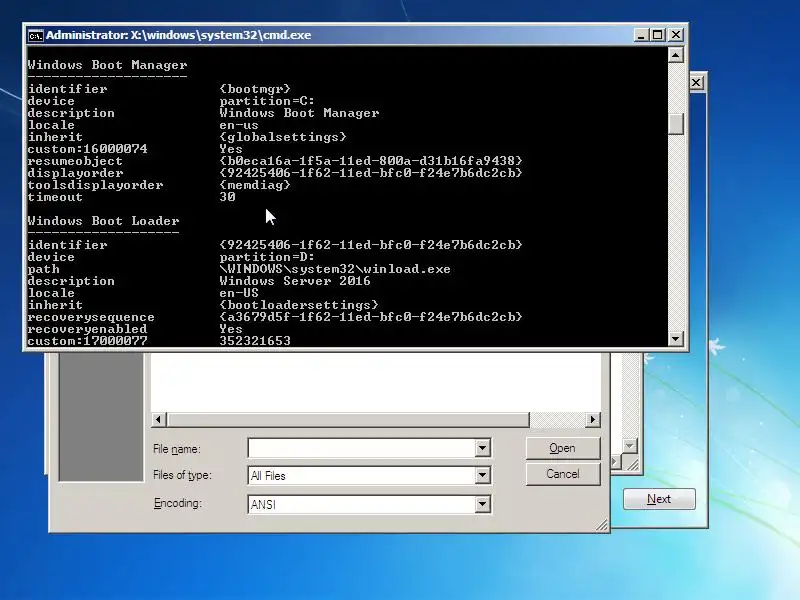The height and width of the screenshot is (600, 800).
Task: Click the 'custom:16000074' entry
Action: point(87,149)
